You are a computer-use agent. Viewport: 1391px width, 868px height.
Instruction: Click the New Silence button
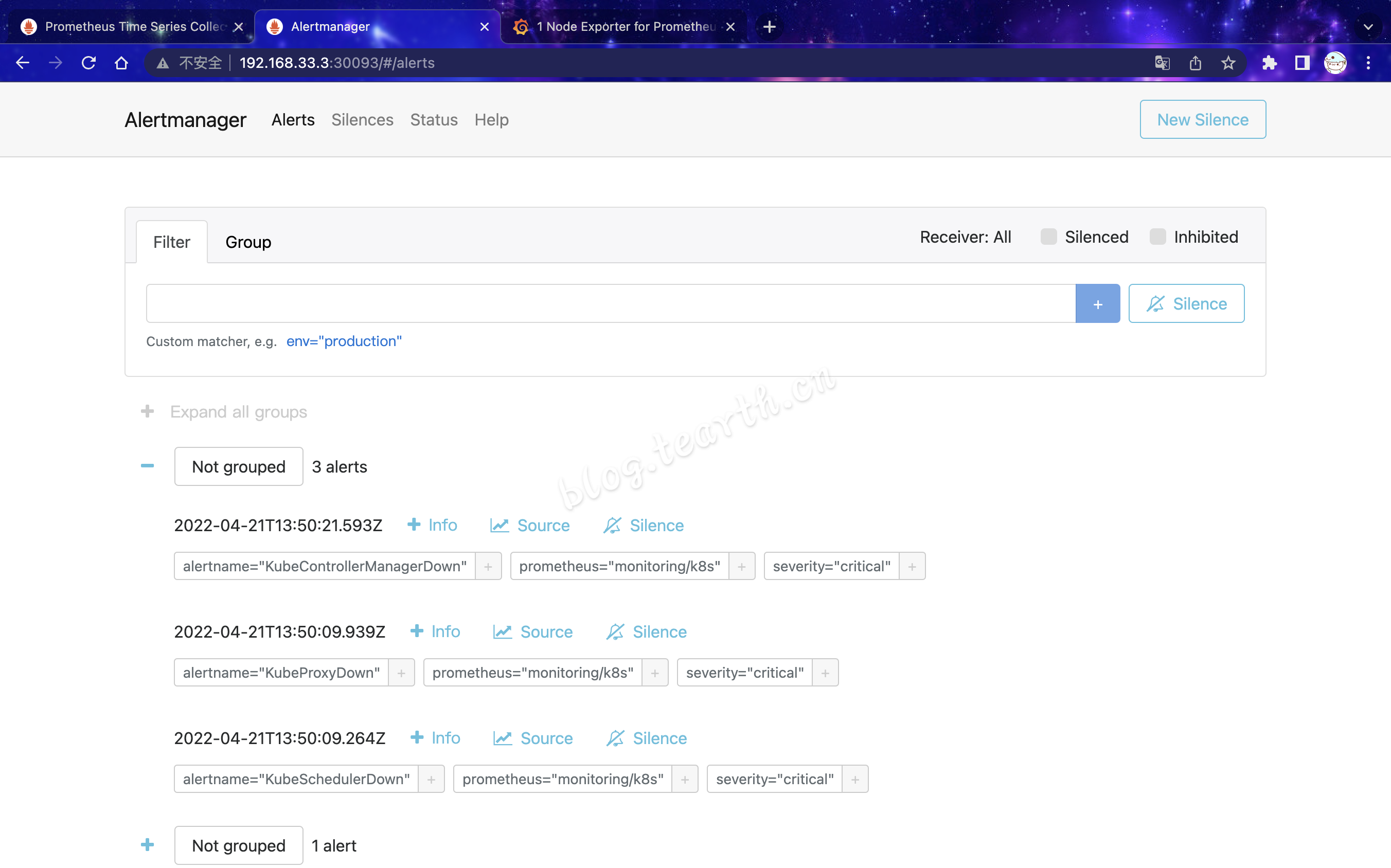1203,119
